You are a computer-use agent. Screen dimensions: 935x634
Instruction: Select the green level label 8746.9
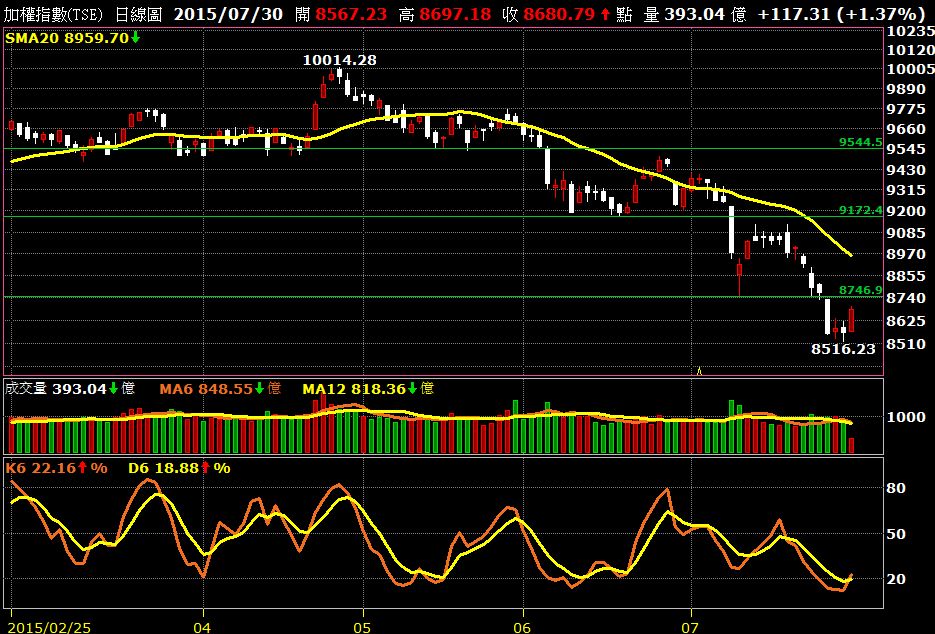pos(860,290)
